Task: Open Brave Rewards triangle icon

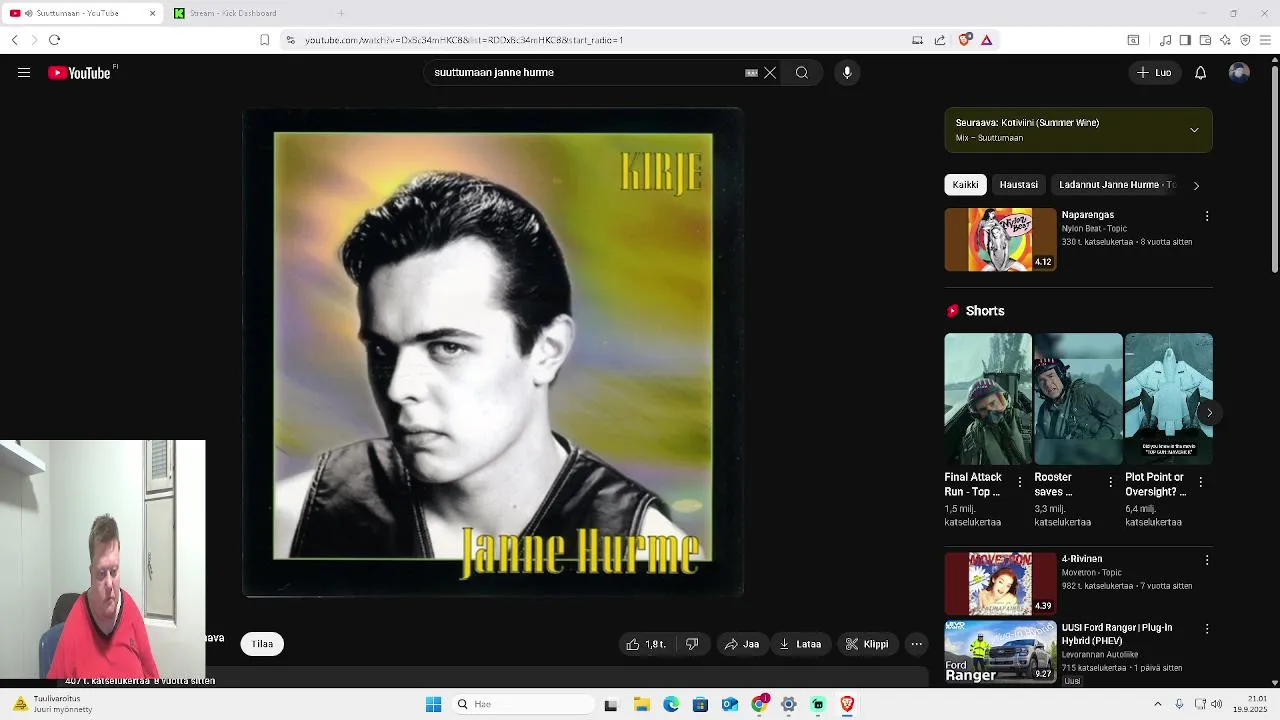Action: coord(986,40)
